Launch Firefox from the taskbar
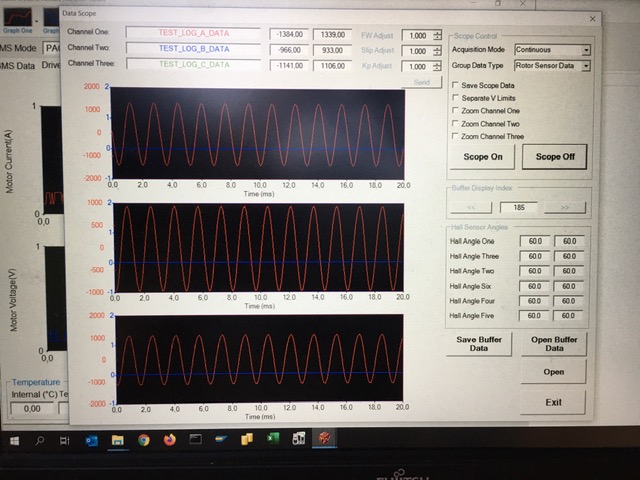The width and height of the screenshot is (640, 480). [x=169, y=440]
